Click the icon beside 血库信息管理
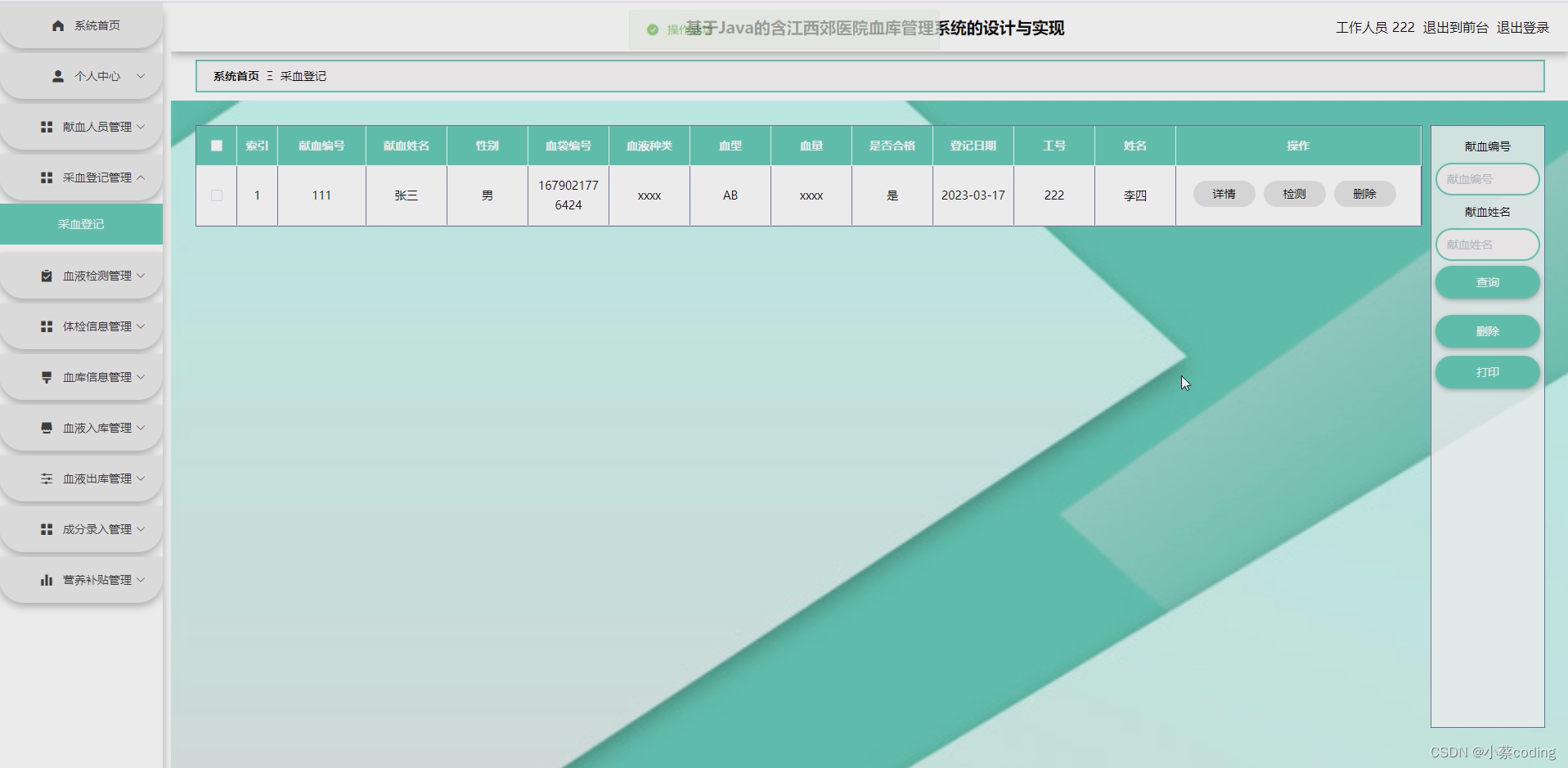Screen dimensions: 1568x768 (47, 377)
